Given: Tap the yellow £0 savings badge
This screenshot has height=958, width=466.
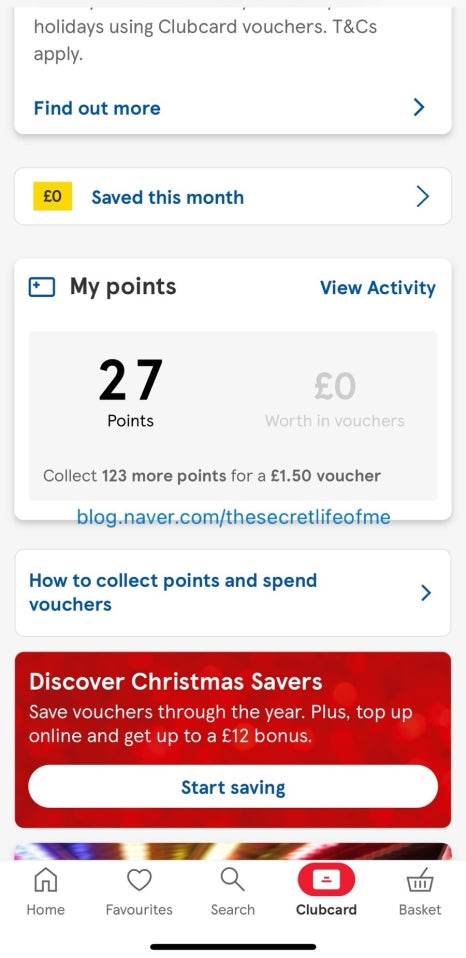Looking at the screenshot, I should pos(53,197).
